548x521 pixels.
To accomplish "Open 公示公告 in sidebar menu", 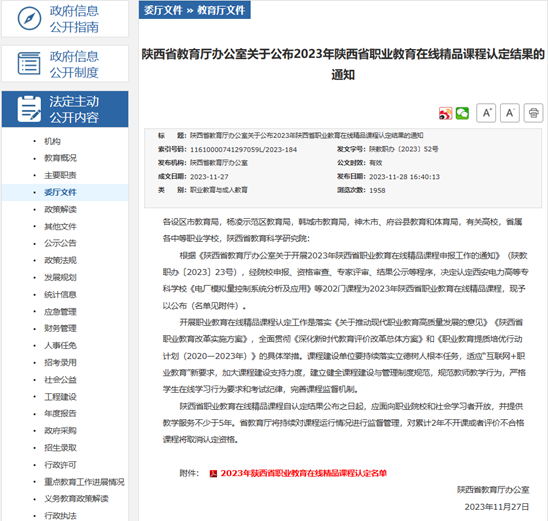I will pos(60,243).
